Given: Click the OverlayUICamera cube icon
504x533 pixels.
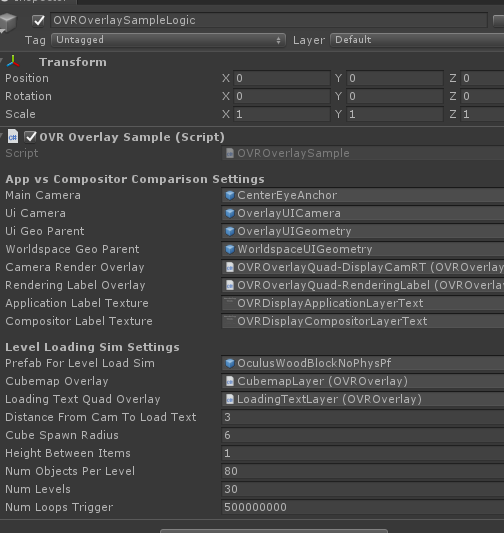Looking at the screenshot, I should [x=230, y=213].
